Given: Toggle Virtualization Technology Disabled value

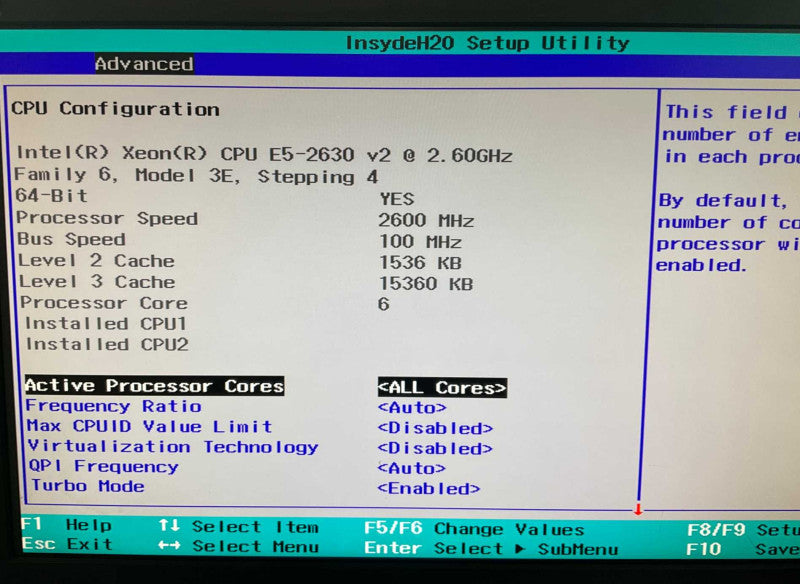Looking at the screenshot, I should 435,448.
